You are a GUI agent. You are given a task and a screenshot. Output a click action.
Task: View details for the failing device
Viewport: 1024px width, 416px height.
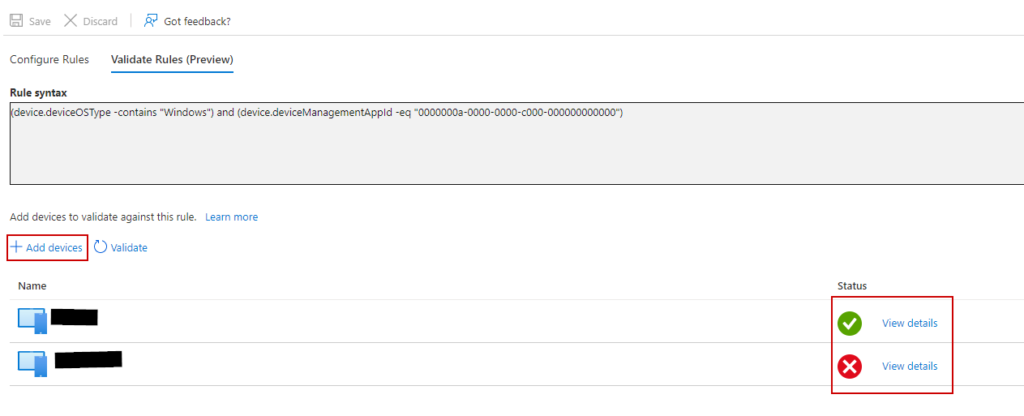click(x=909, y=366)
